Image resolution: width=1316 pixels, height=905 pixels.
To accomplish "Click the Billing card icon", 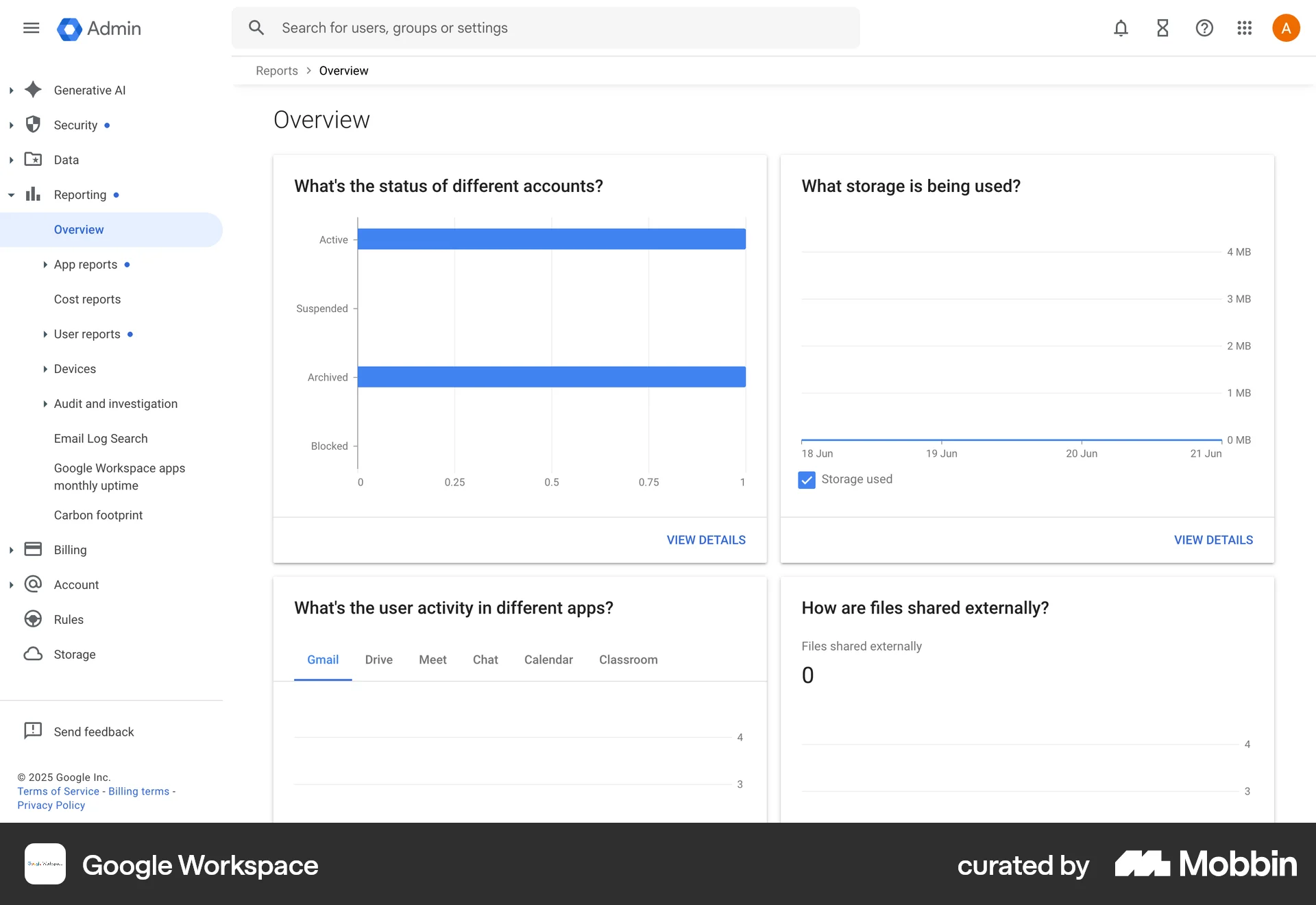I will (x=33, y=549).
